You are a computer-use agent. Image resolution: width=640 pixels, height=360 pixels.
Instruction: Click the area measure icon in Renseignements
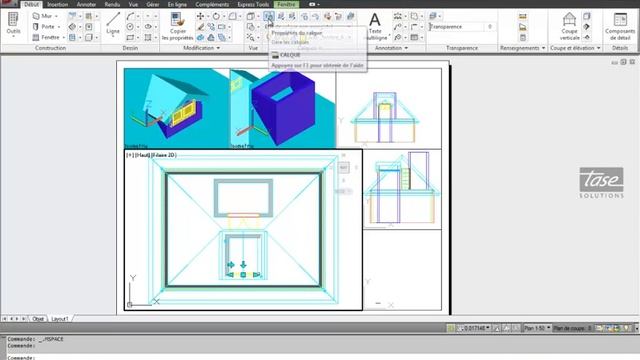523,27
